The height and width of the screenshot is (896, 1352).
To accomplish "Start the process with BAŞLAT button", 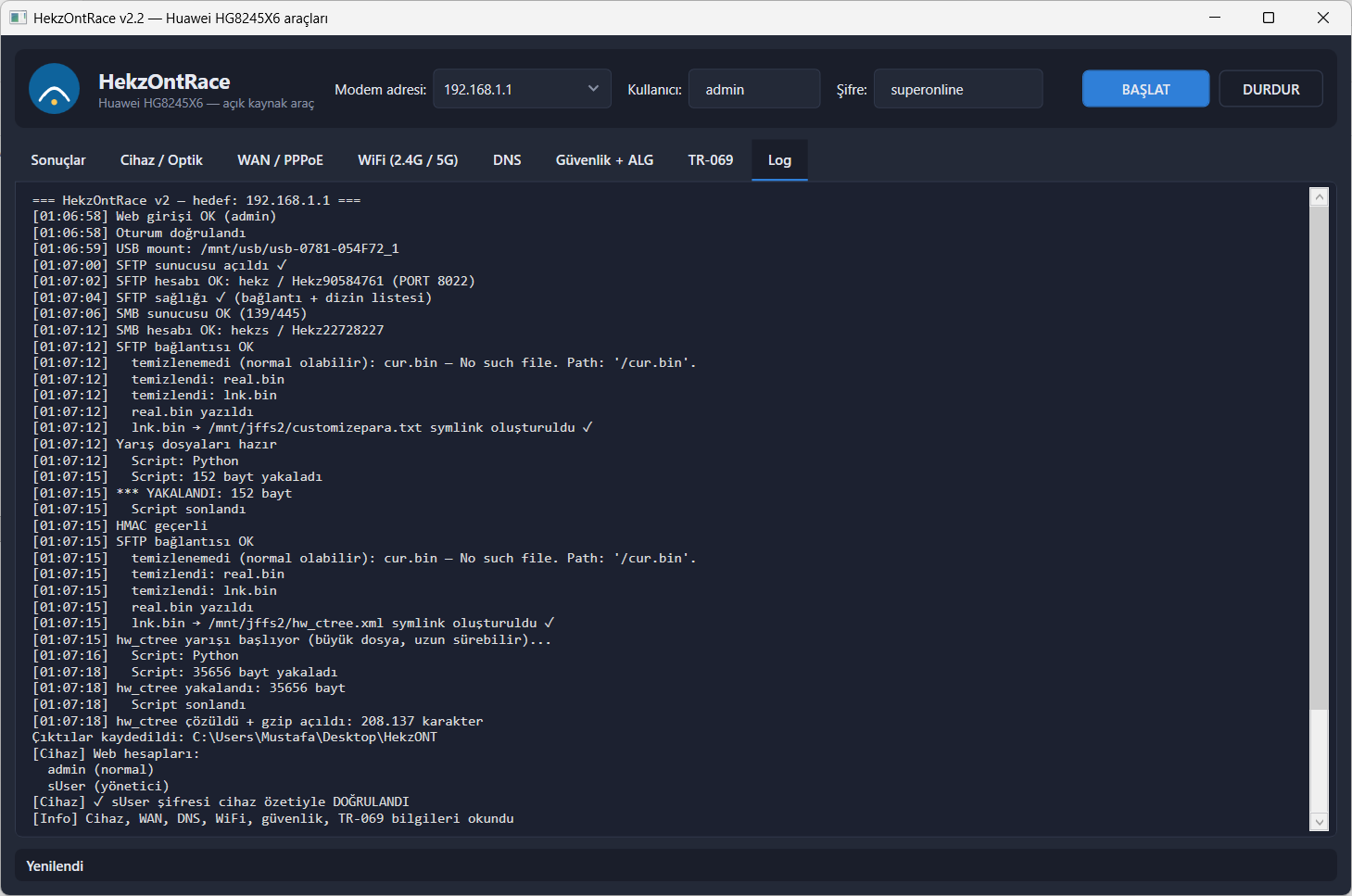I will (x=1145, y=89).
